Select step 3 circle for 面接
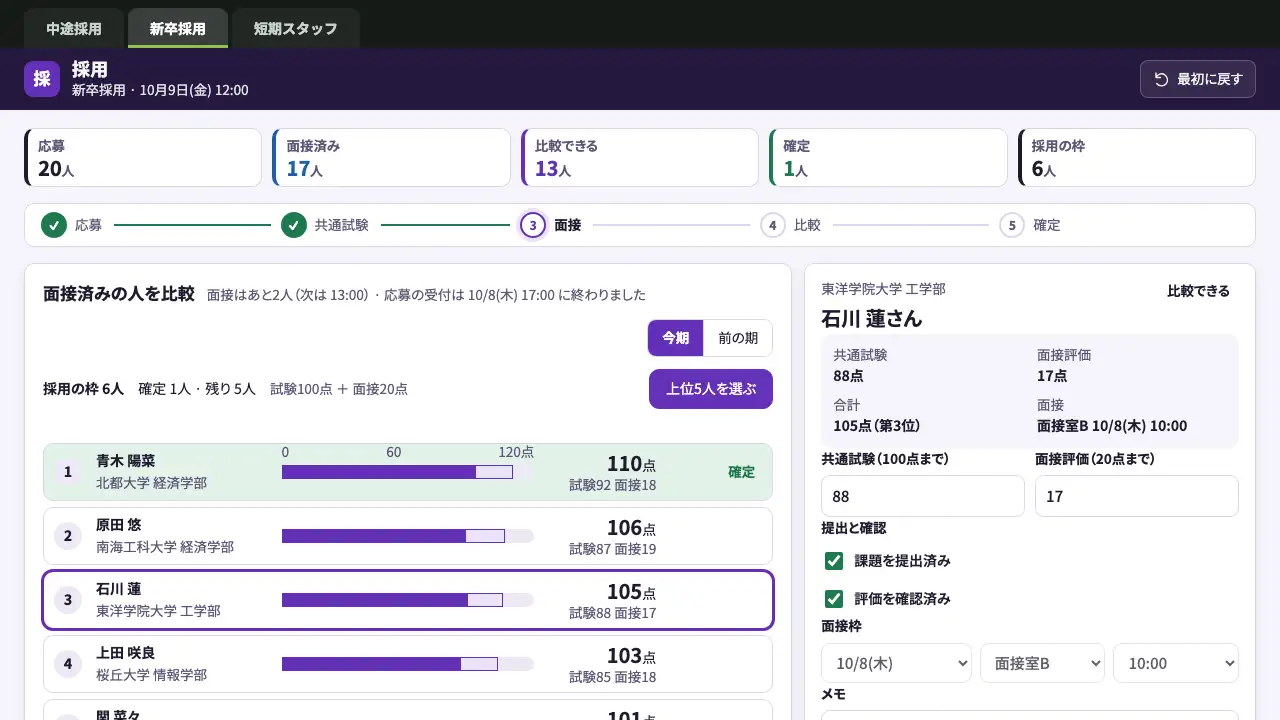 [533, 225]
